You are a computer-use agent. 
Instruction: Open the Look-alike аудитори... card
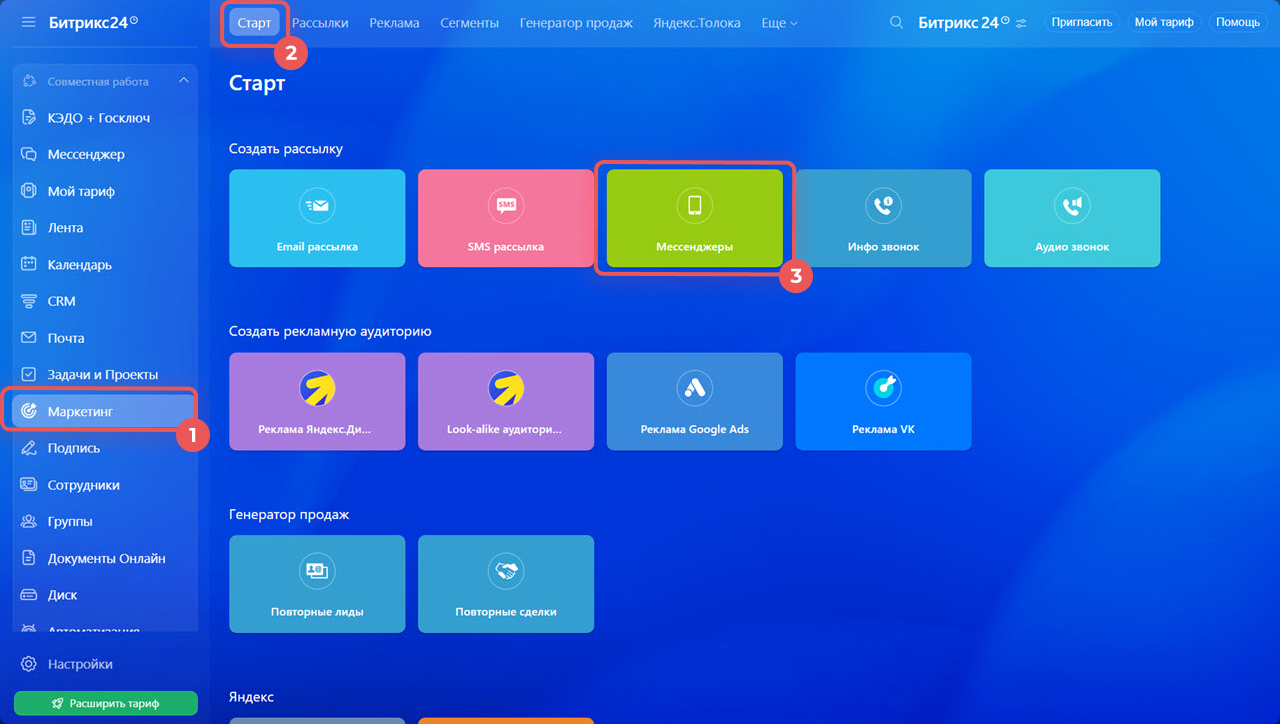[x=506, y=401]
